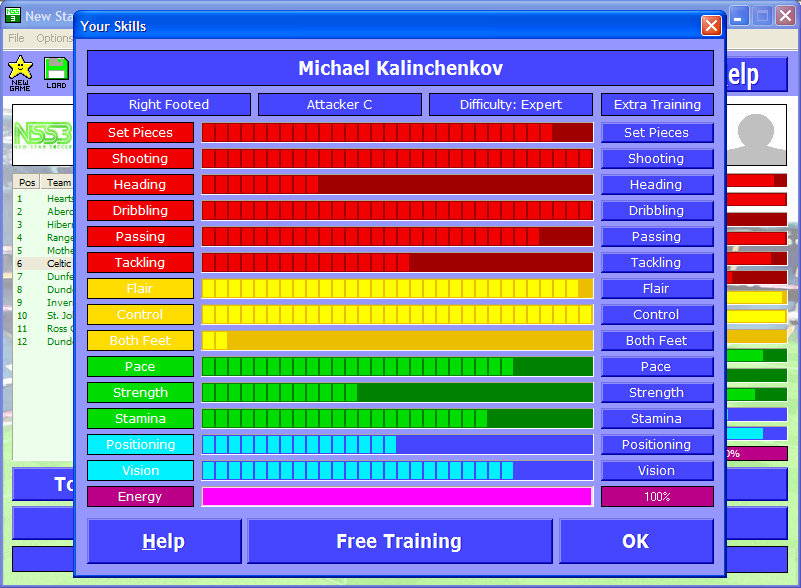Click the red Set Pieces skill label
This screenshot has height=588, width=801.
pos(140,133)
